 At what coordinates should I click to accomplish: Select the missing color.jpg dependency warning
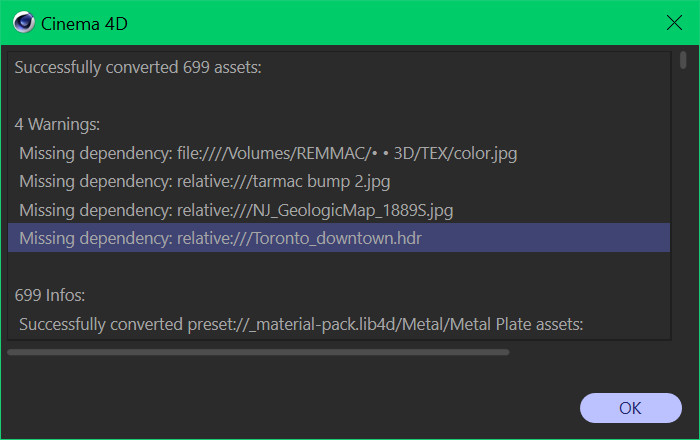click(339, 153)
